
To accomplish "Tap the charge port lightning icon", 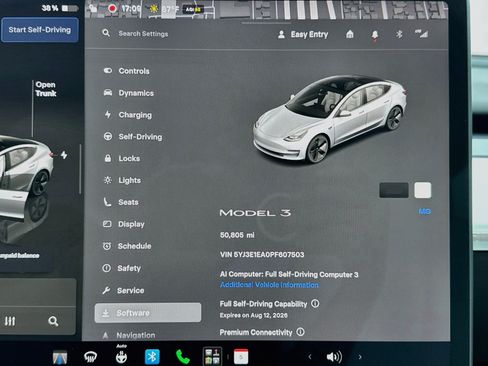I will point(64,155).
